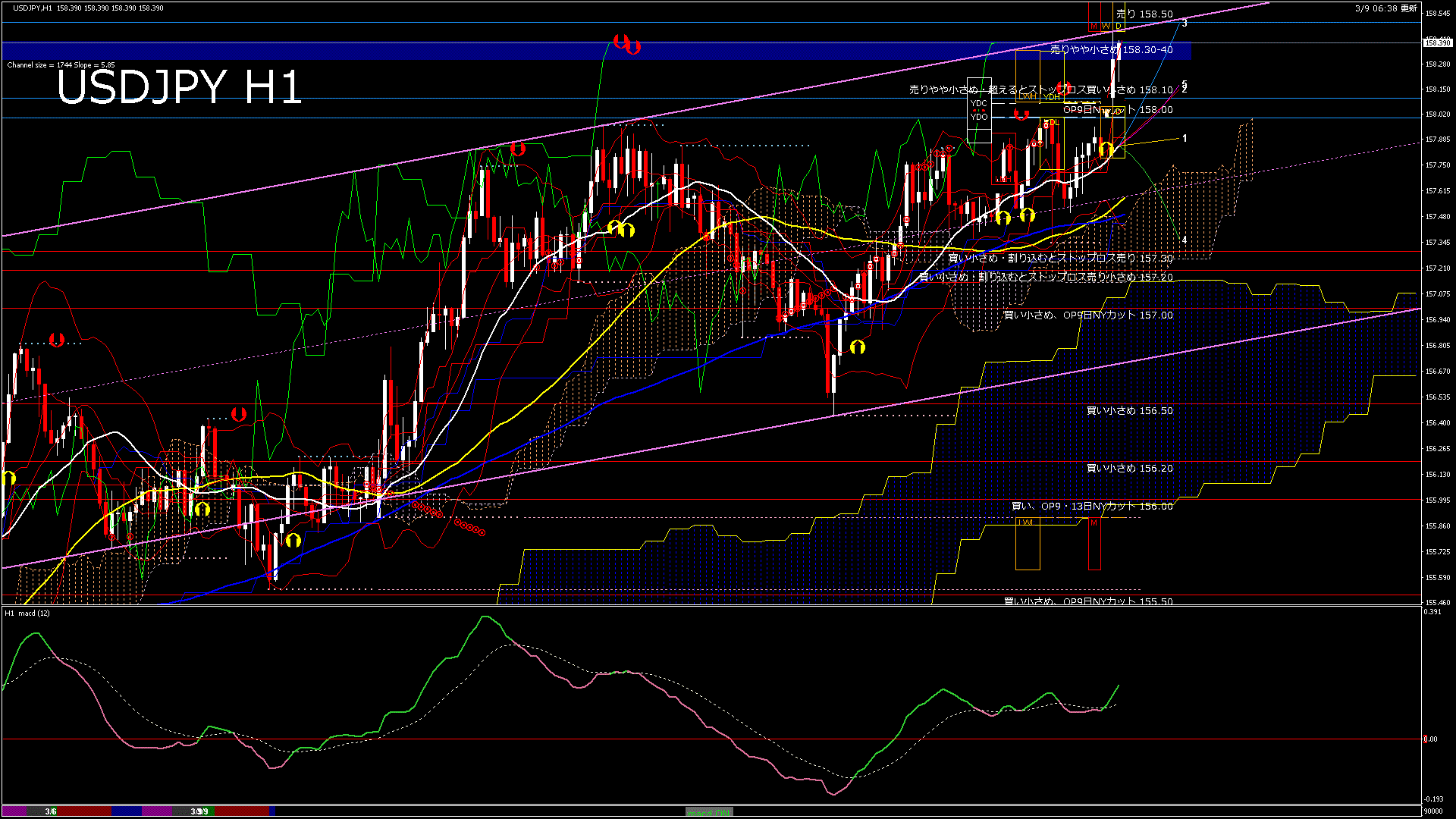Click the red M pivot box at top
1456x819 pixels.
click(1094, 27)
